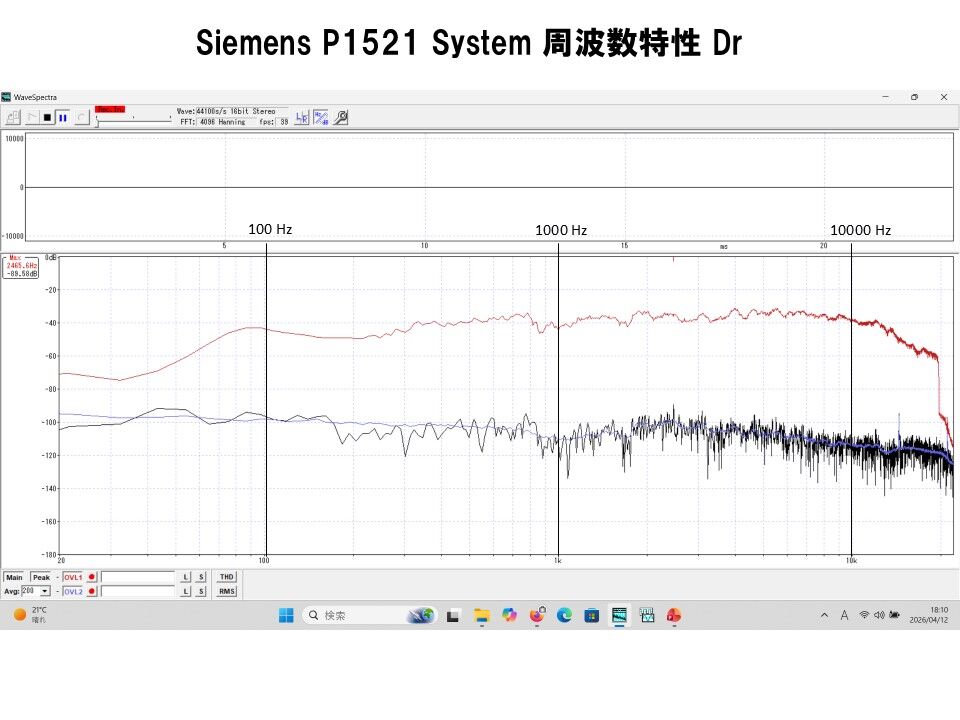This screenshot has width=960, height=720.
Task: Toggle the L/R channel display icon
Action: click(x=302, y=118)
